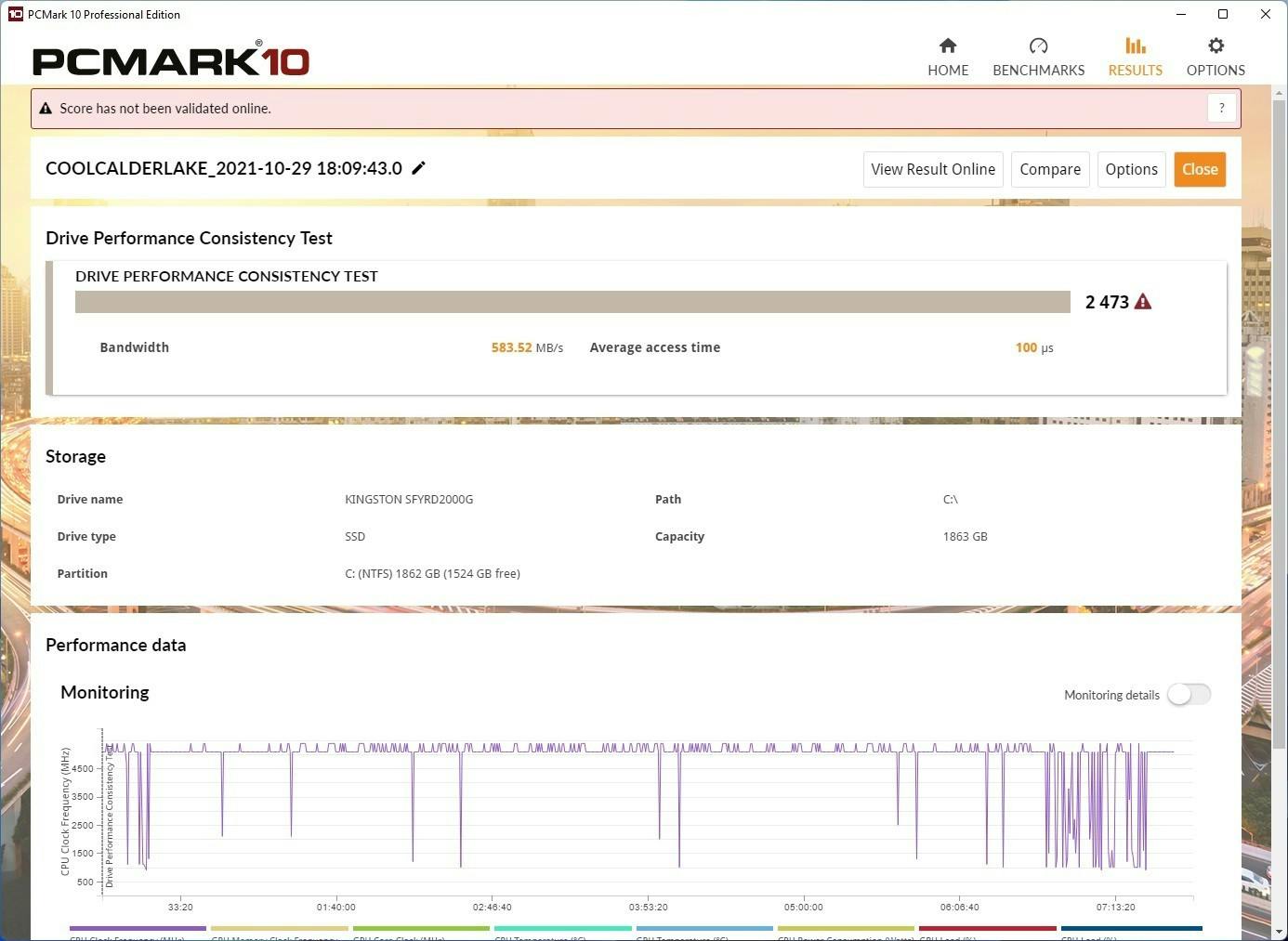
Task: Click the red warning triangle beside score 2 473
Action: tap(1143, 302)
